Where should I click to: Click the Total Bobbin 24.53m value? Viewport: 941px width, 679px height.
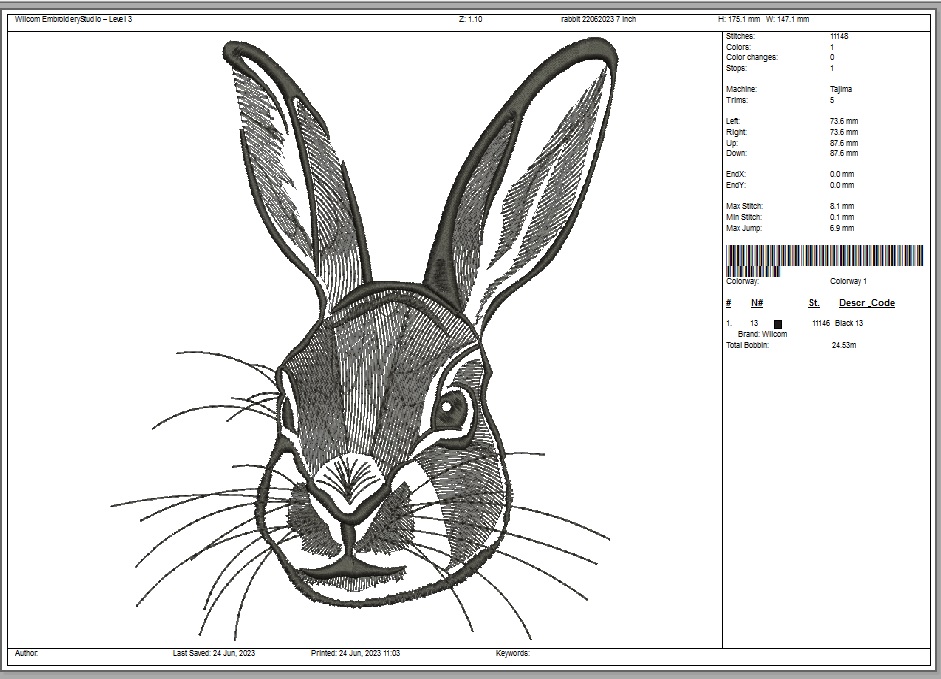point(844,345)
